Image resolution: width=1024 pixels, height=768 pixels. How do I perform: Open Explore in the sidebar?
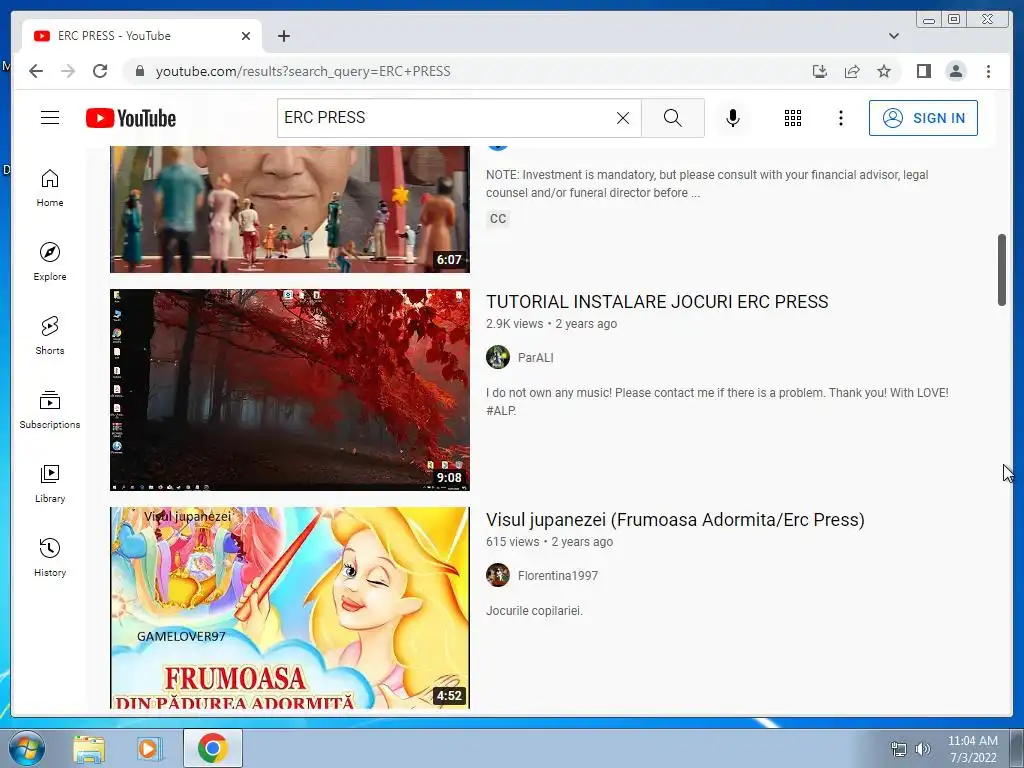50,262
